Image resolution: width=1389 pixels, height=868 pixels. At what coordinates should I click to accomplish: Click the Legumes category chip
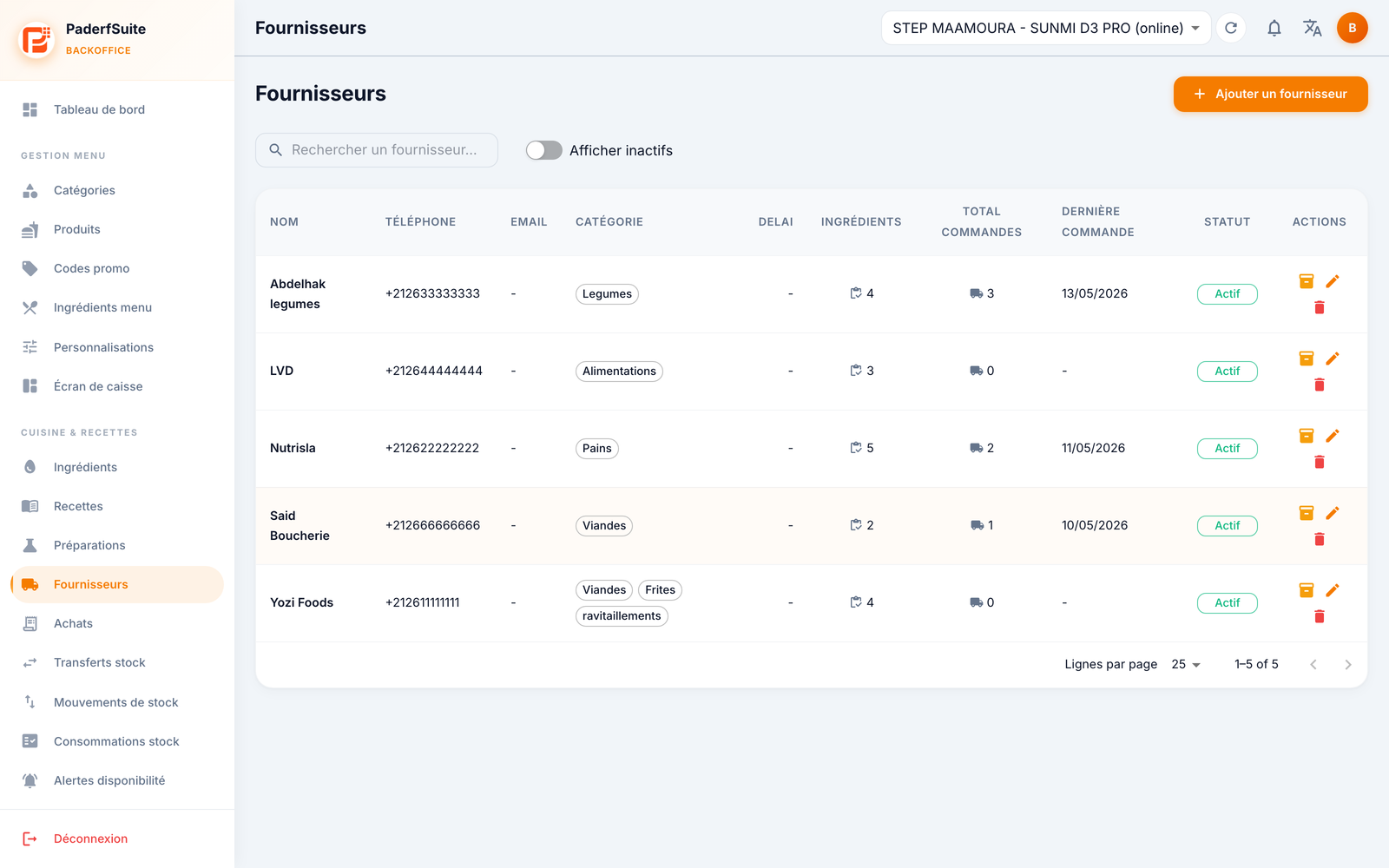[607, 294]
